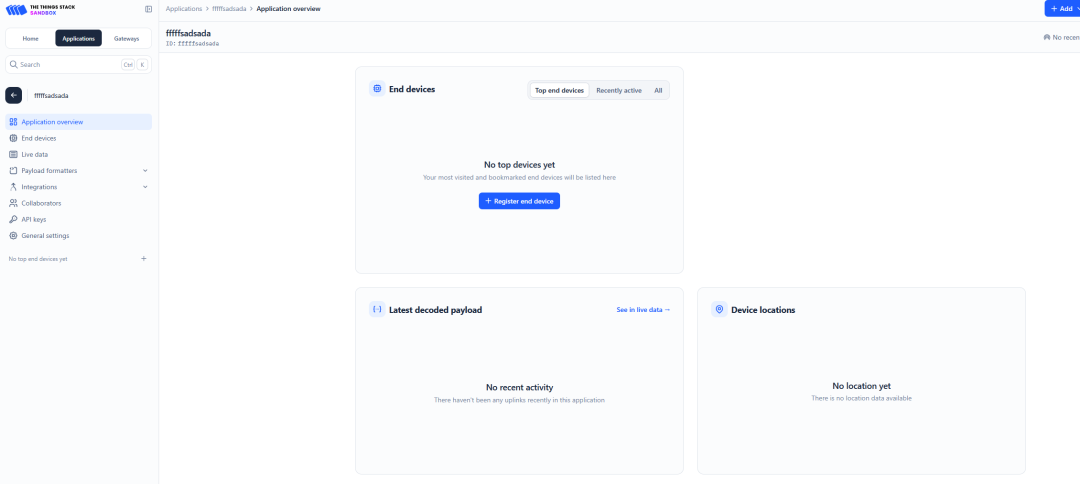Screen dimensions: 1080x484
Task: Expand the Payload formatters submenu chevron
Action: click(x=145, y=171)
